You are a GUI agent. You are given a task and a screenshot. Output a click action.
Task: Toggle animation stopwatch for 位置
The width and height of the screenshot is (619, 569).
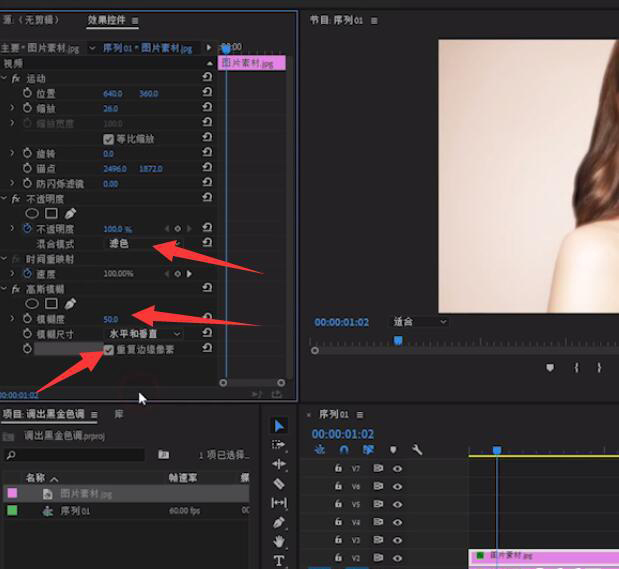[x=27, y=93]
